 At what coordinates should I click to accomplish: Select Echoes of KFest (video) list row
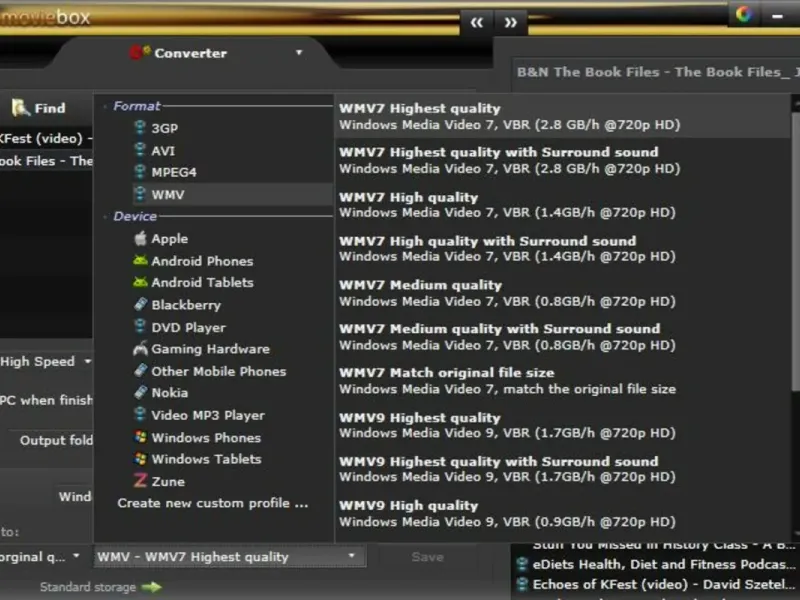(x=658, y=584)
